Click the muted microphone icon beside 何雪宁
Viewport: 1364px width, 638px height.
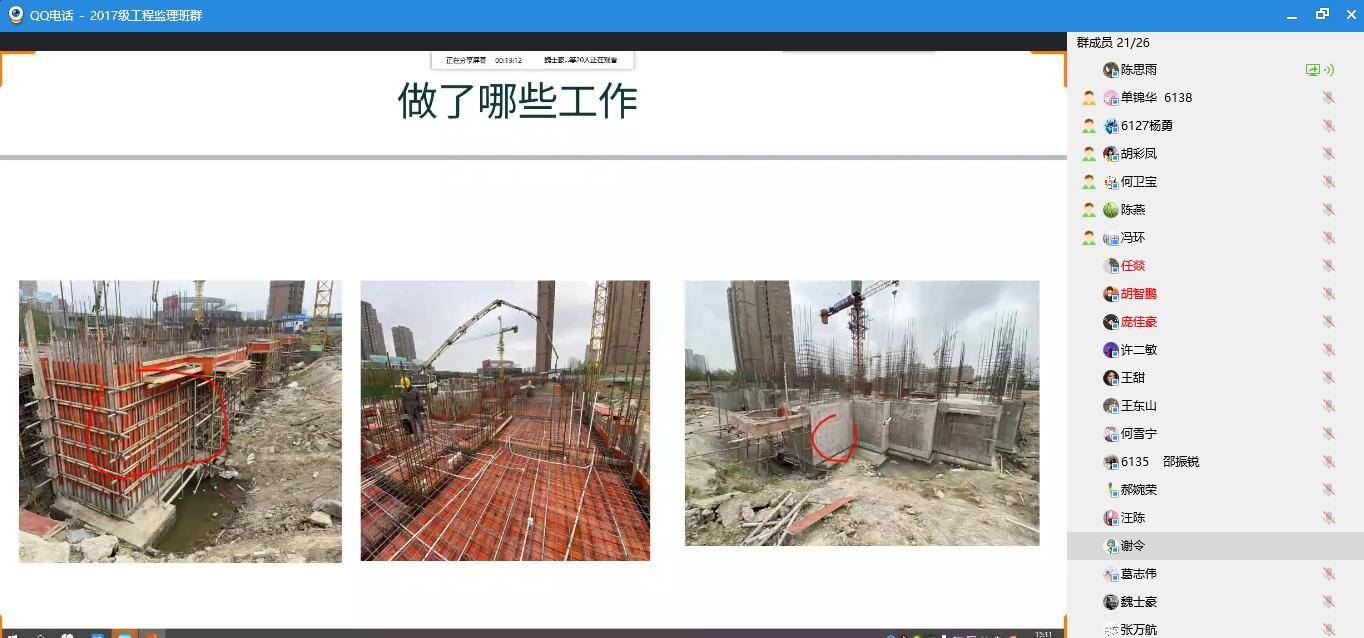tap(1328, 434)
